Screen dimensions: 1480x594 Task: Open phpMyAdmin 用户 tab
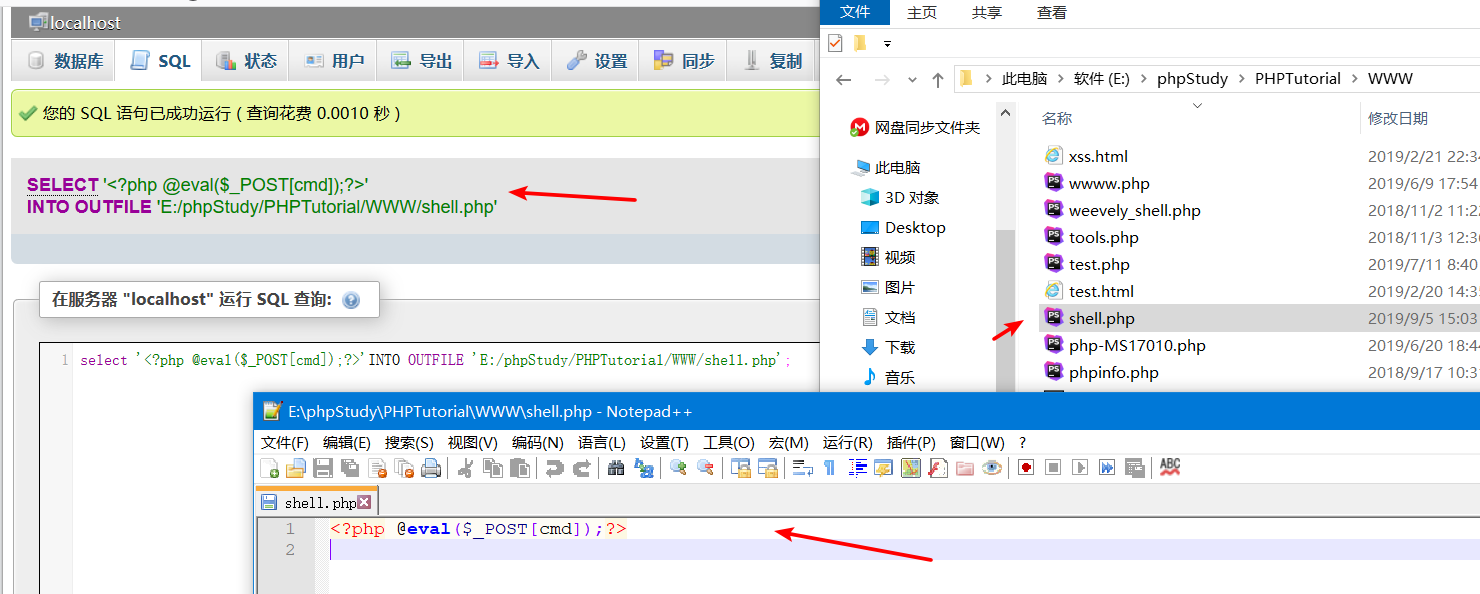coord(334,61)
